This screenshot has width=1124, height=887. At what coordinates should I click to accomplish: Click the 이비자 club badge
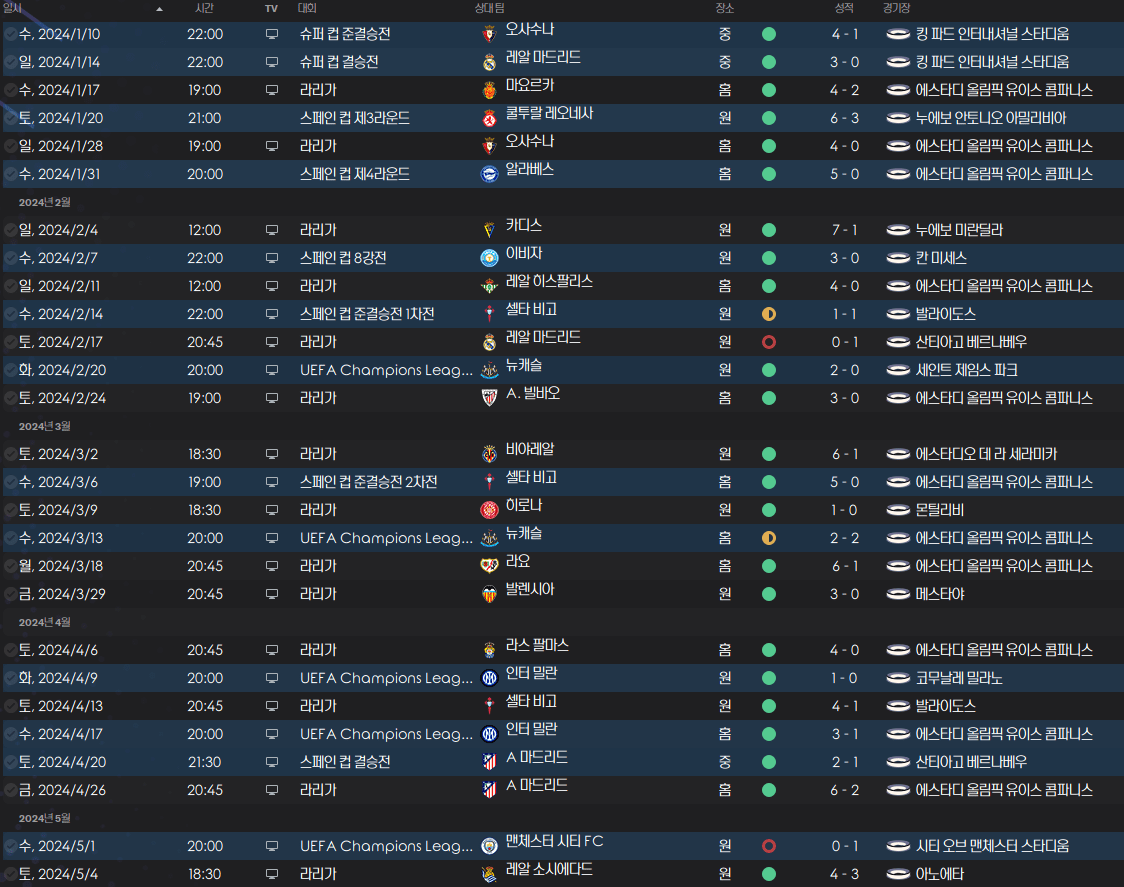[490, 258]
